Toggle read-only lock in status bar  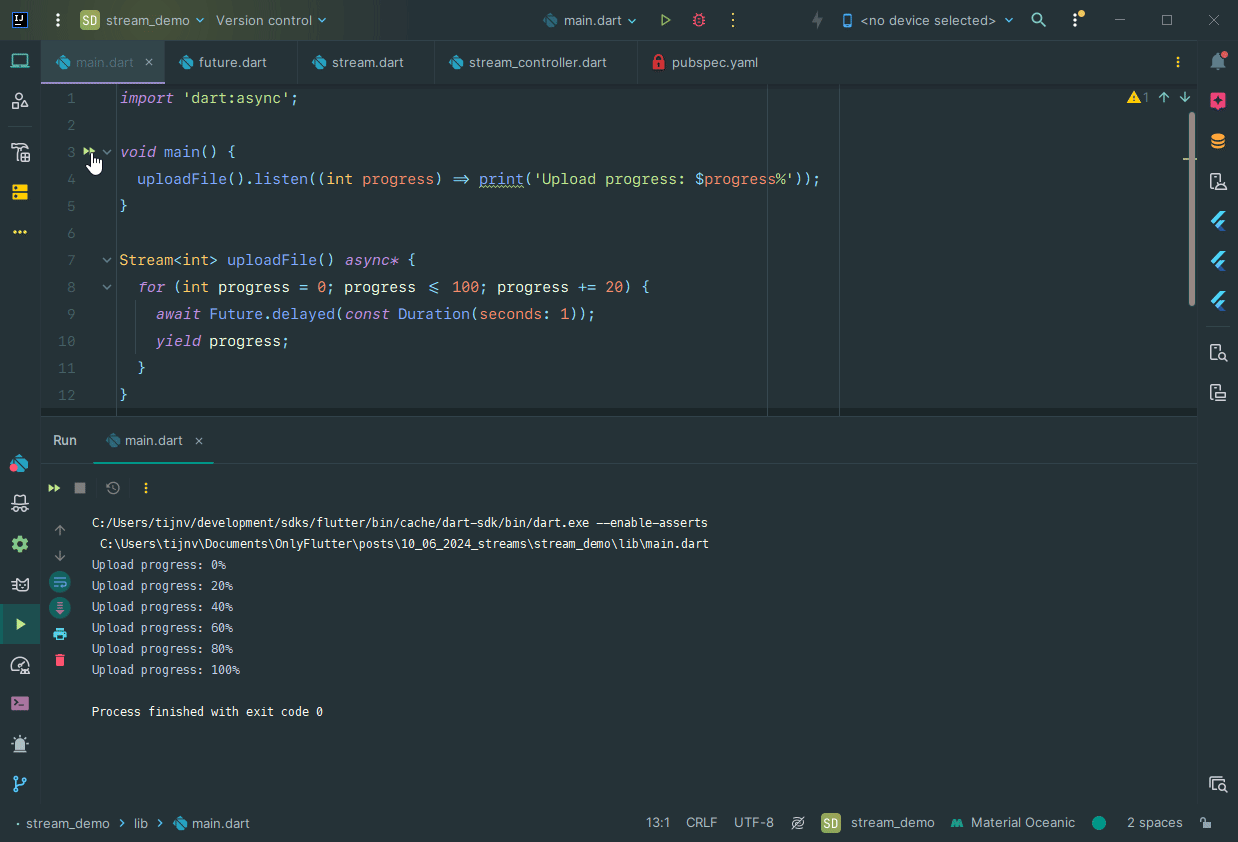1206,823
